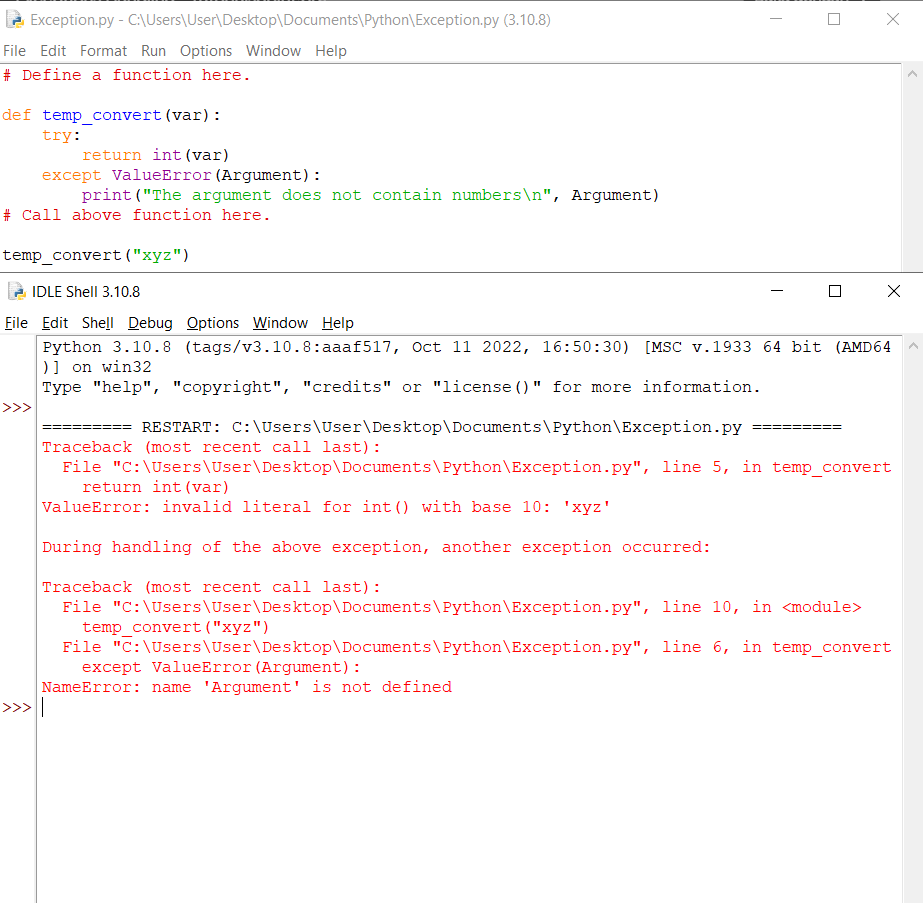Open the Debug menu in the Shell window
The height and width of the screenshot is (903, 923).
click(x=150, y=323)
